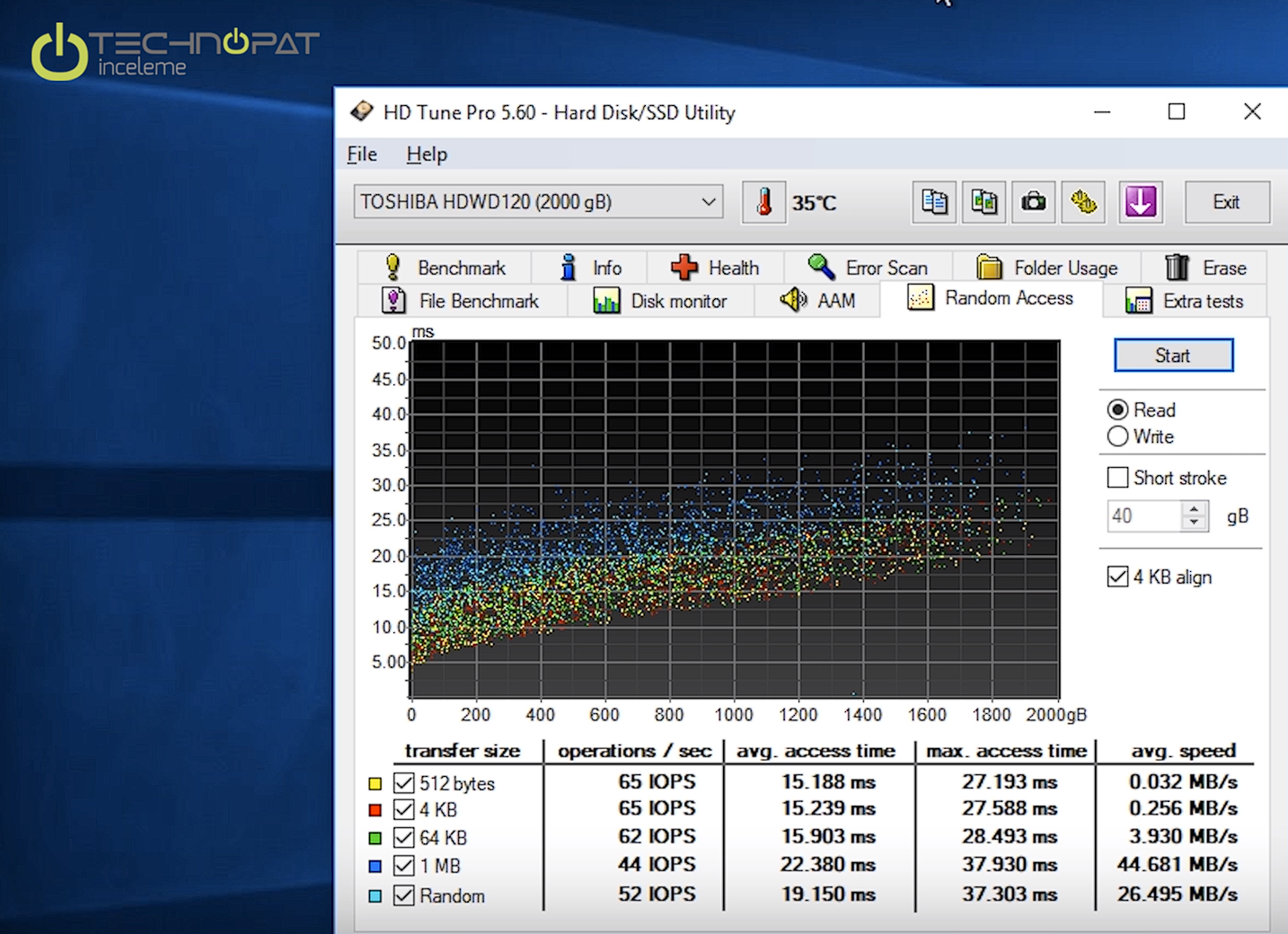Click the random access scatter graph

[x=735, y=519]
